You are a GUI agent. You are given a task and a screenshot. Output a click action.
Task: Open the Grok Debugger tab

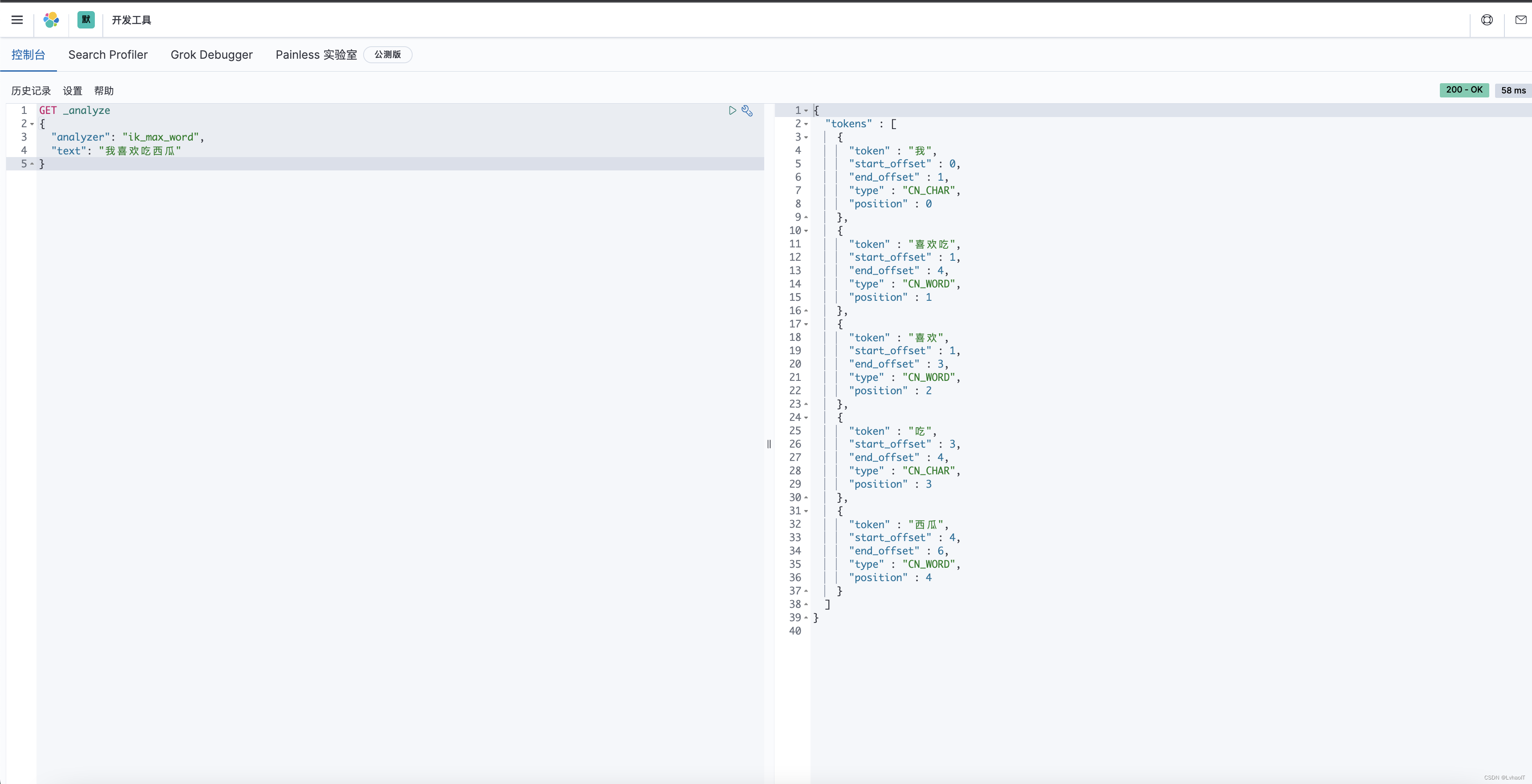(x=212, y=55)
